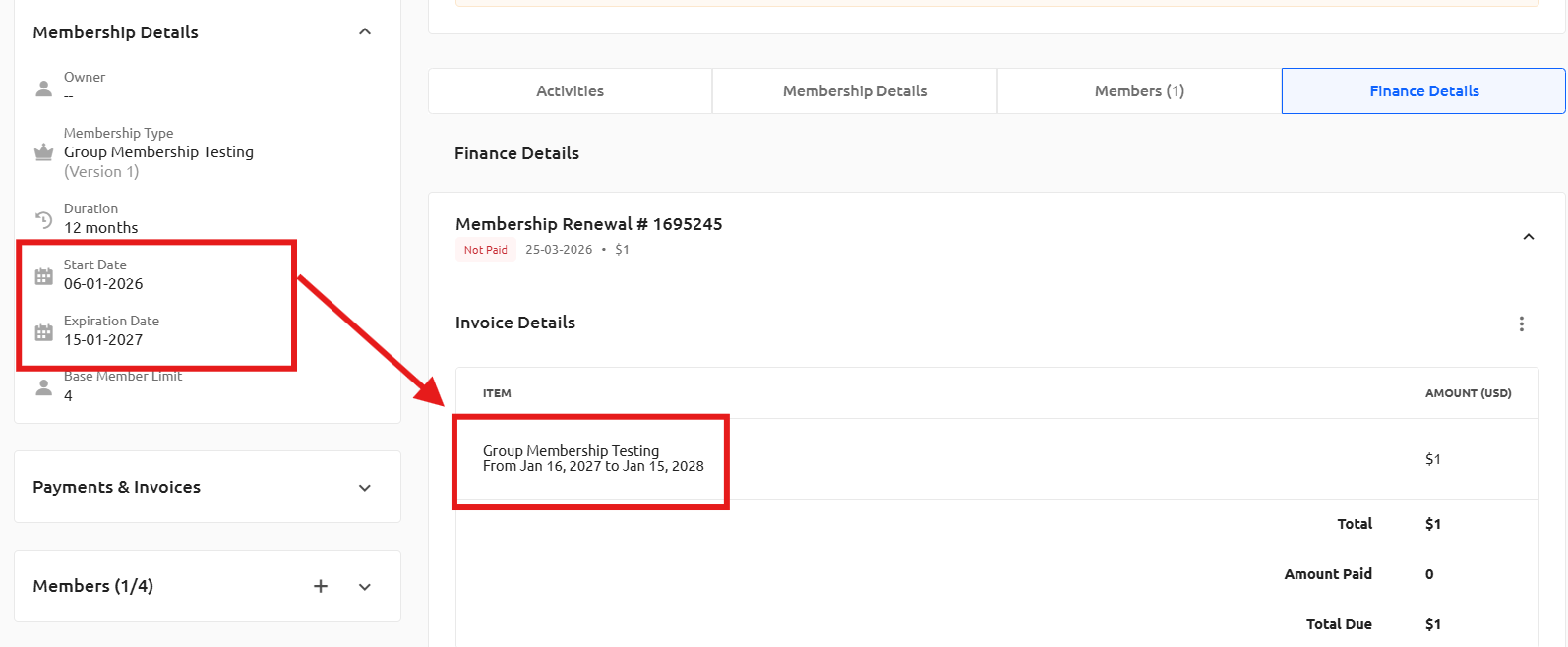The width and height of the screenshot is (1568, 647).
Task: Collapse the Membership Details panel
Action: pos(365,31)
